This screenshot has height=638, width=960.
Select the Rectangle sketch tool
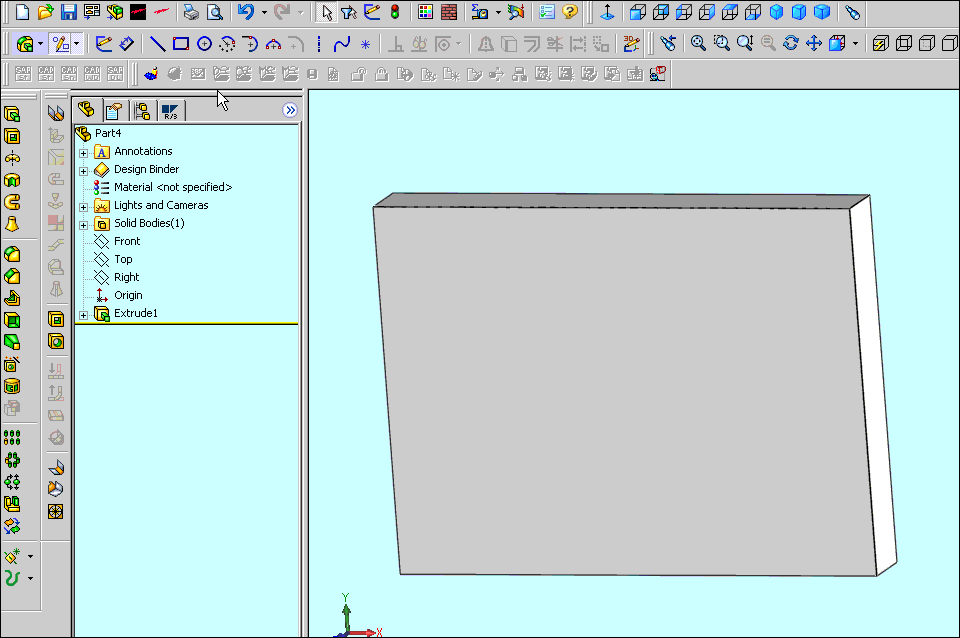181,43
